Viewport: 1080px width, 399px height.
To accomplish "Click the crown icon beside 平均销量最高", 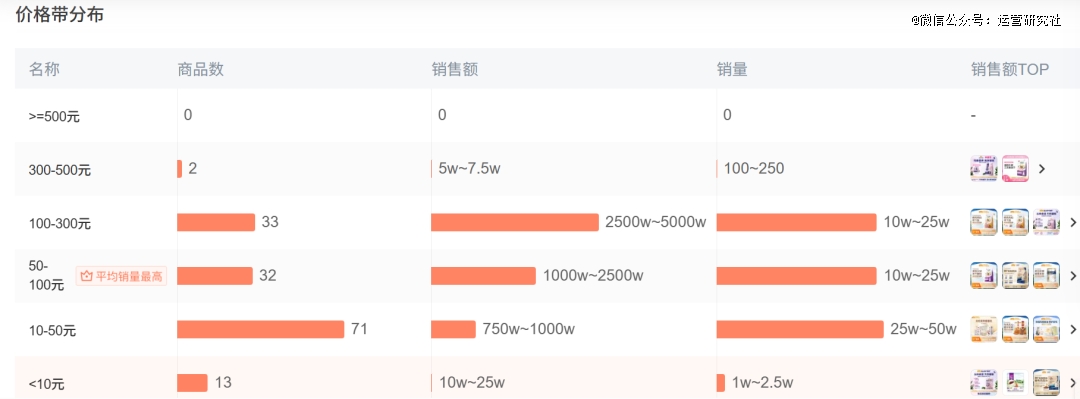I will click(86, 276).
